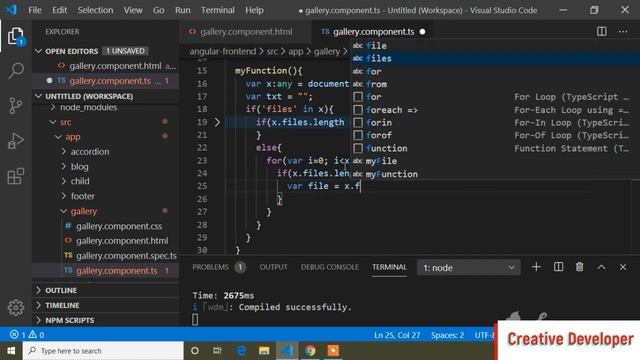The image size is (640, 360).
Task: Expand the Outline section
Action: (105, 290)
